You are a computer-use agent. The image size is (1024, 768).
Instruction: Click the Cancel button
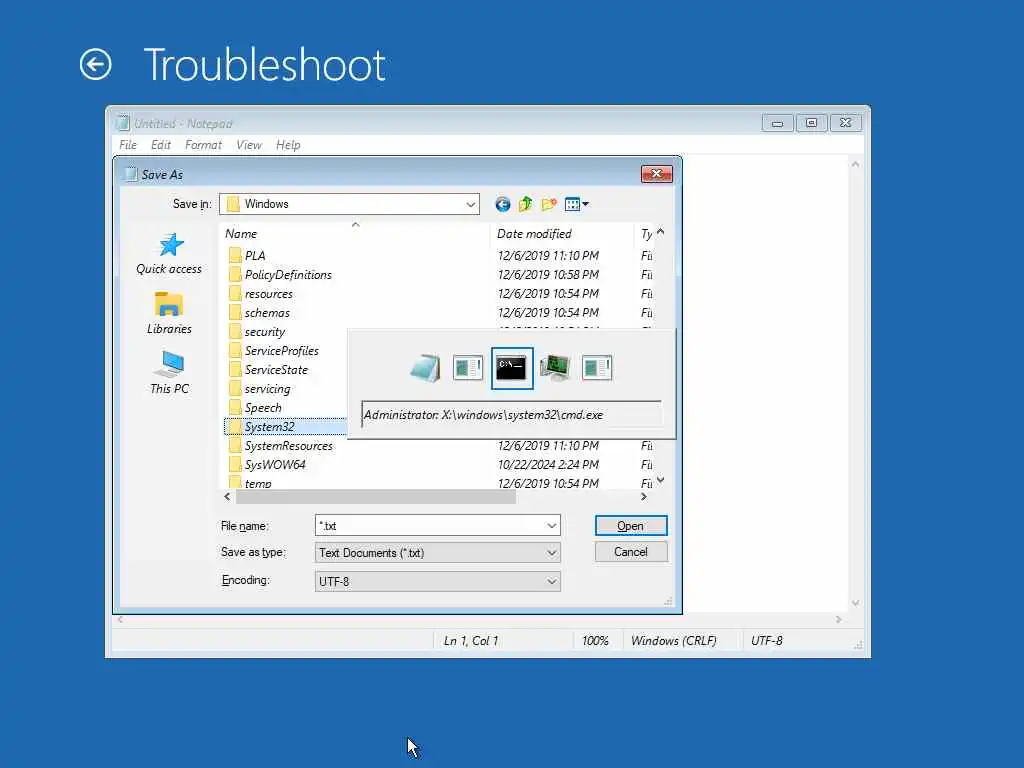631,552
